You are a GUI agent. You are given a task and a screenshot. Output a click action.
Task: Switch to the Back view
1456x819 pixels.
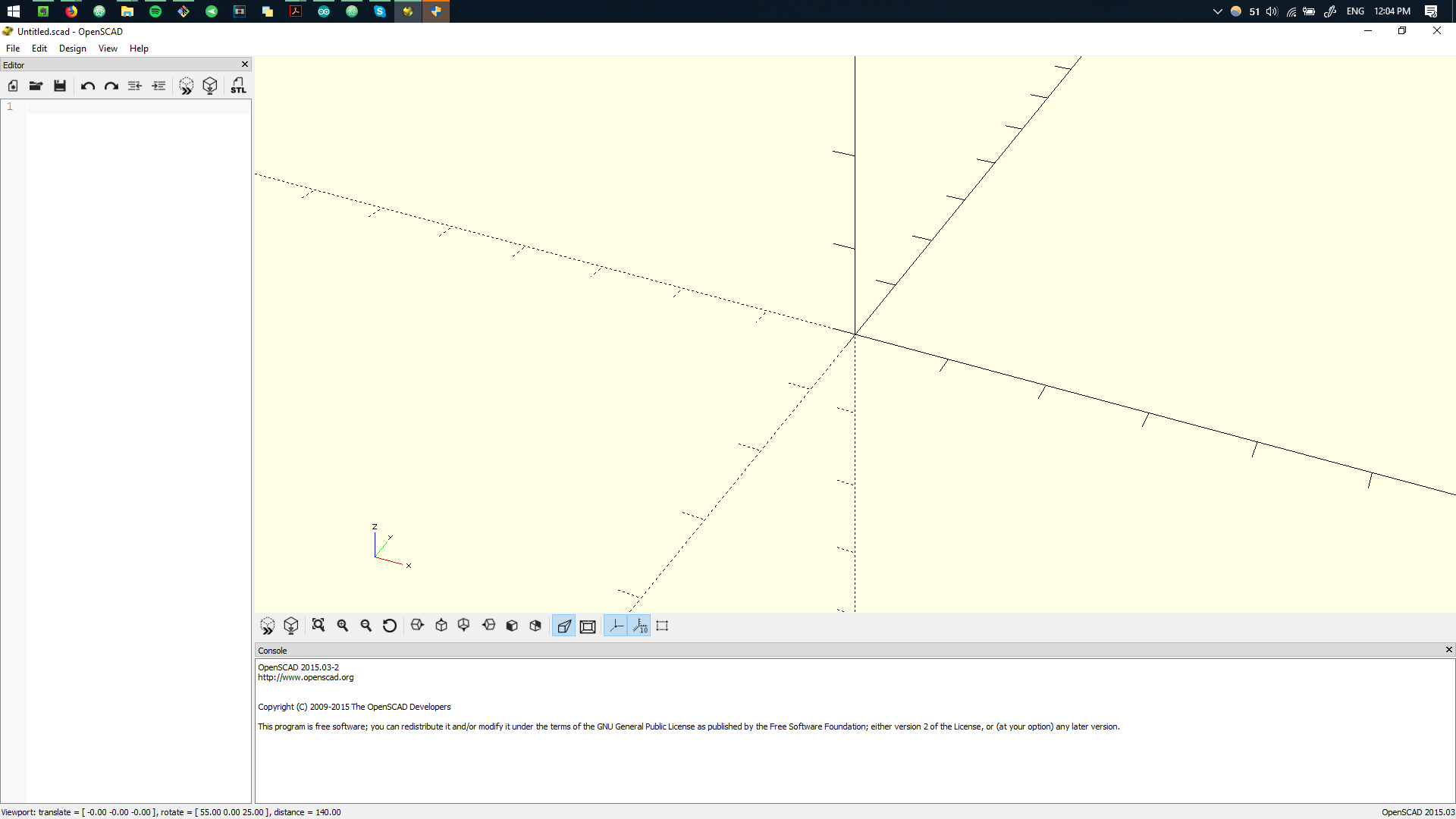tap(536, 626)
